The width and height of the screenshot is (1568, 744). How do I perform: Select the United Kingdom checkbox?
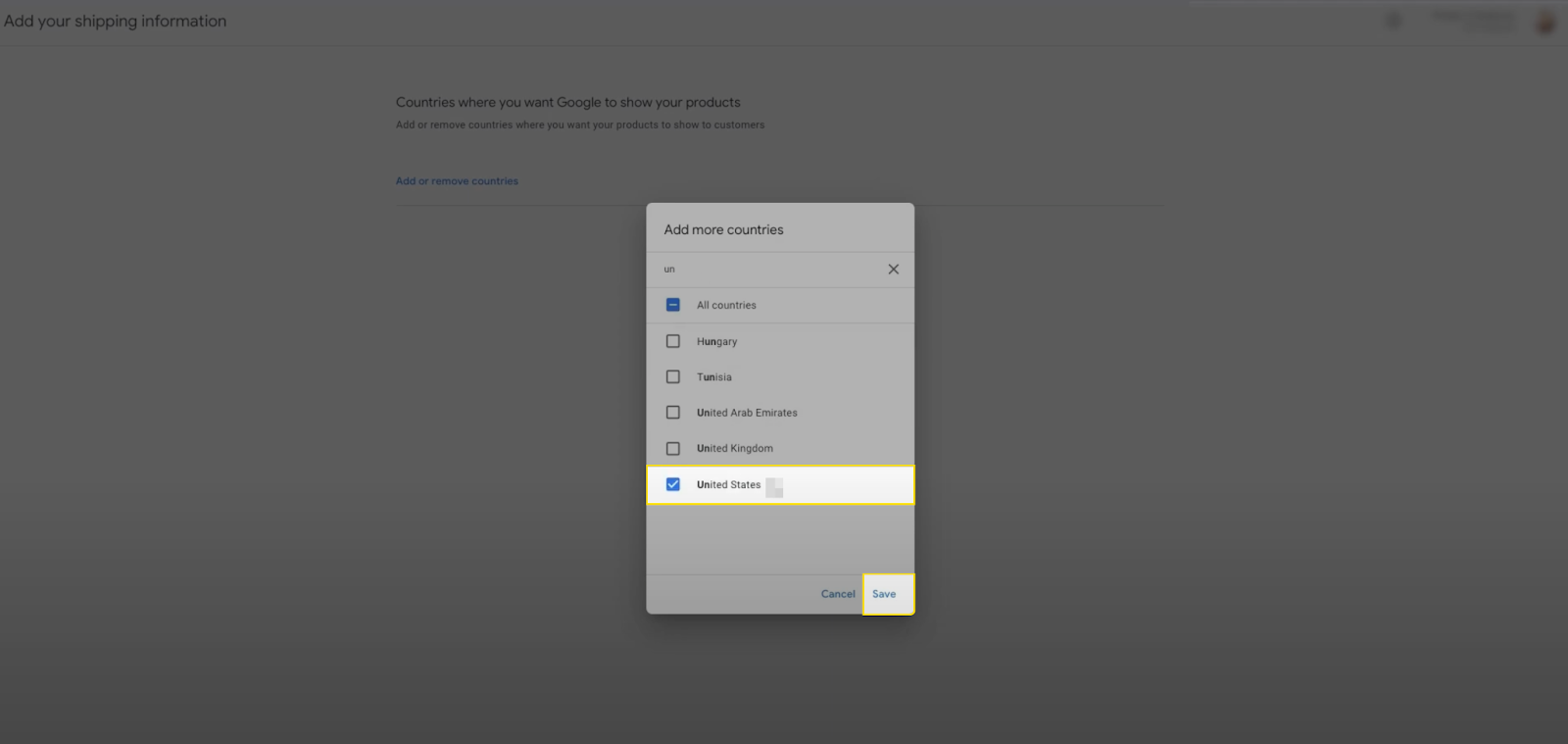673,449
